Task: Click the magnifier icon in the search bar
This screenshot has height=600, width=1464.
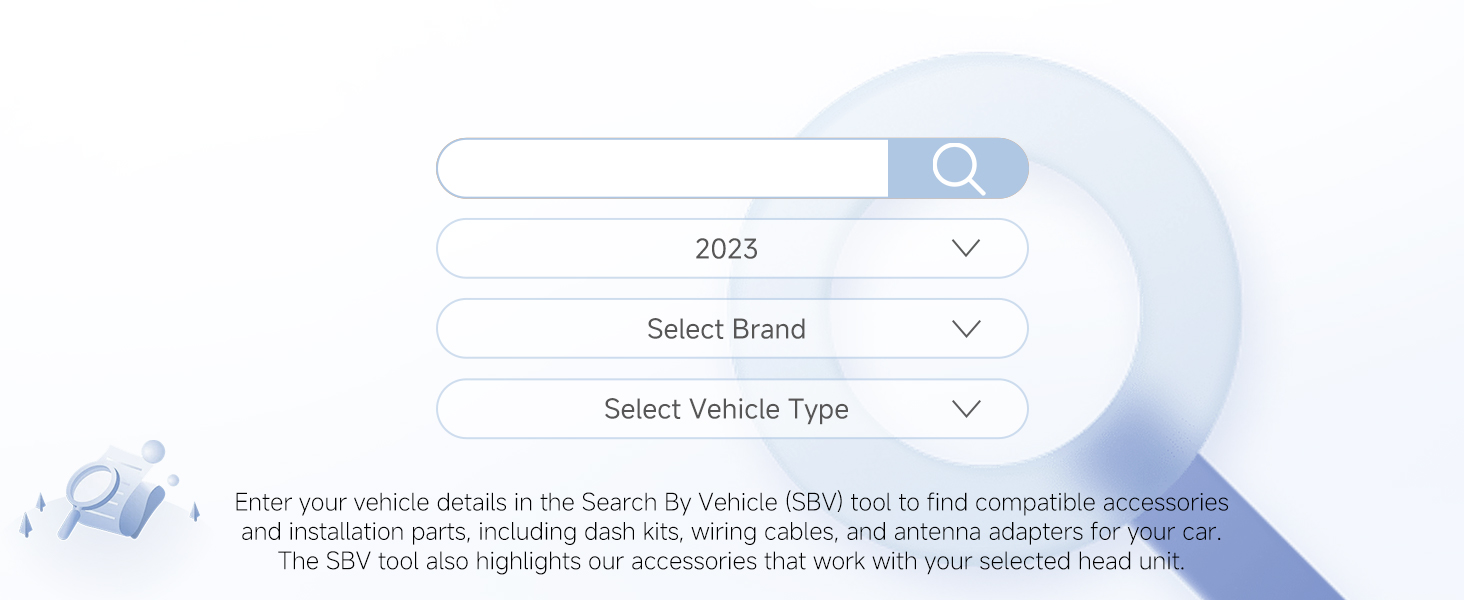Action: (958, 168)
